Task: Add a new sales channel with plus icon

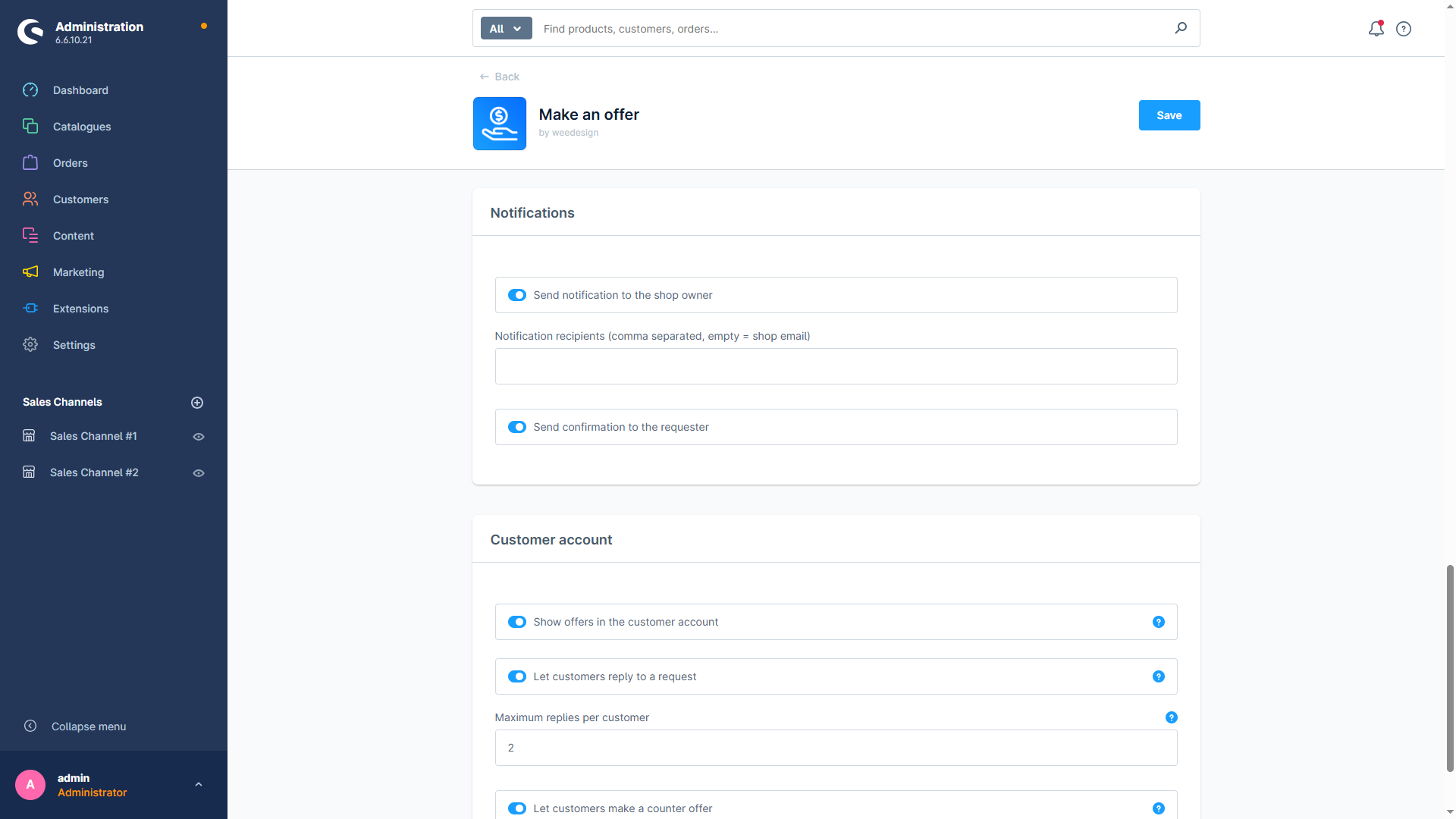Action: coord(197,403)
